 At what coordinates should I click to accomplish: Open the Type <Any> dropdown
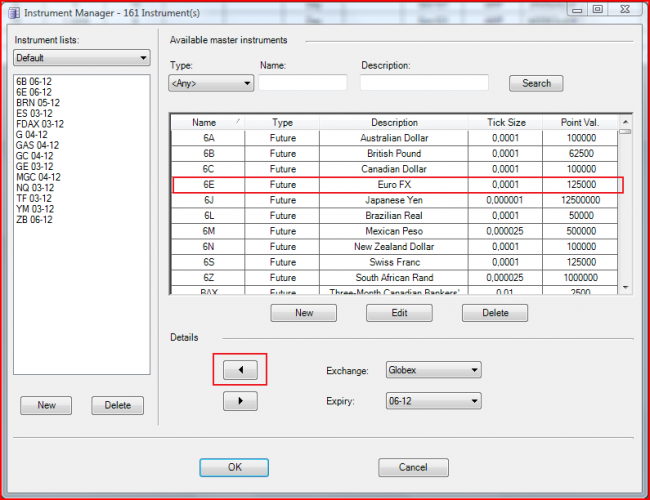(211, 83)
